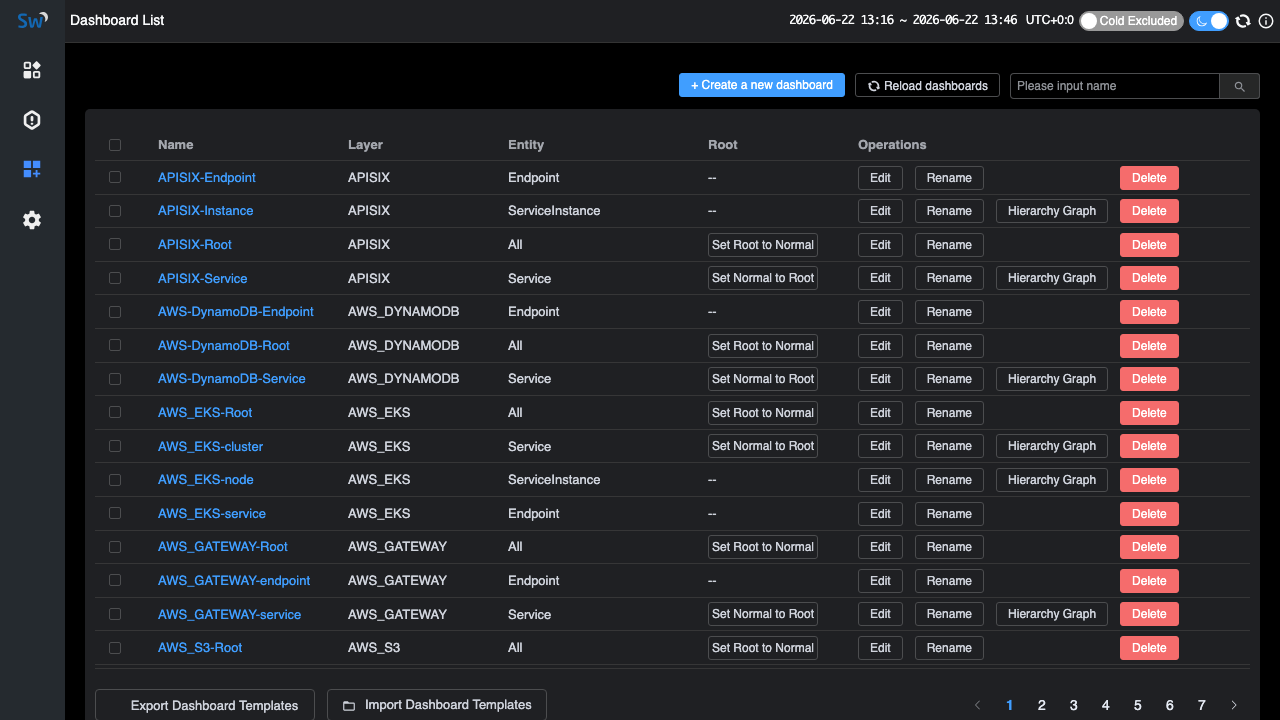Toggle the Cold Excluded switch
The height and width of the screenshot is (720, 1280).
point(1131,21)
